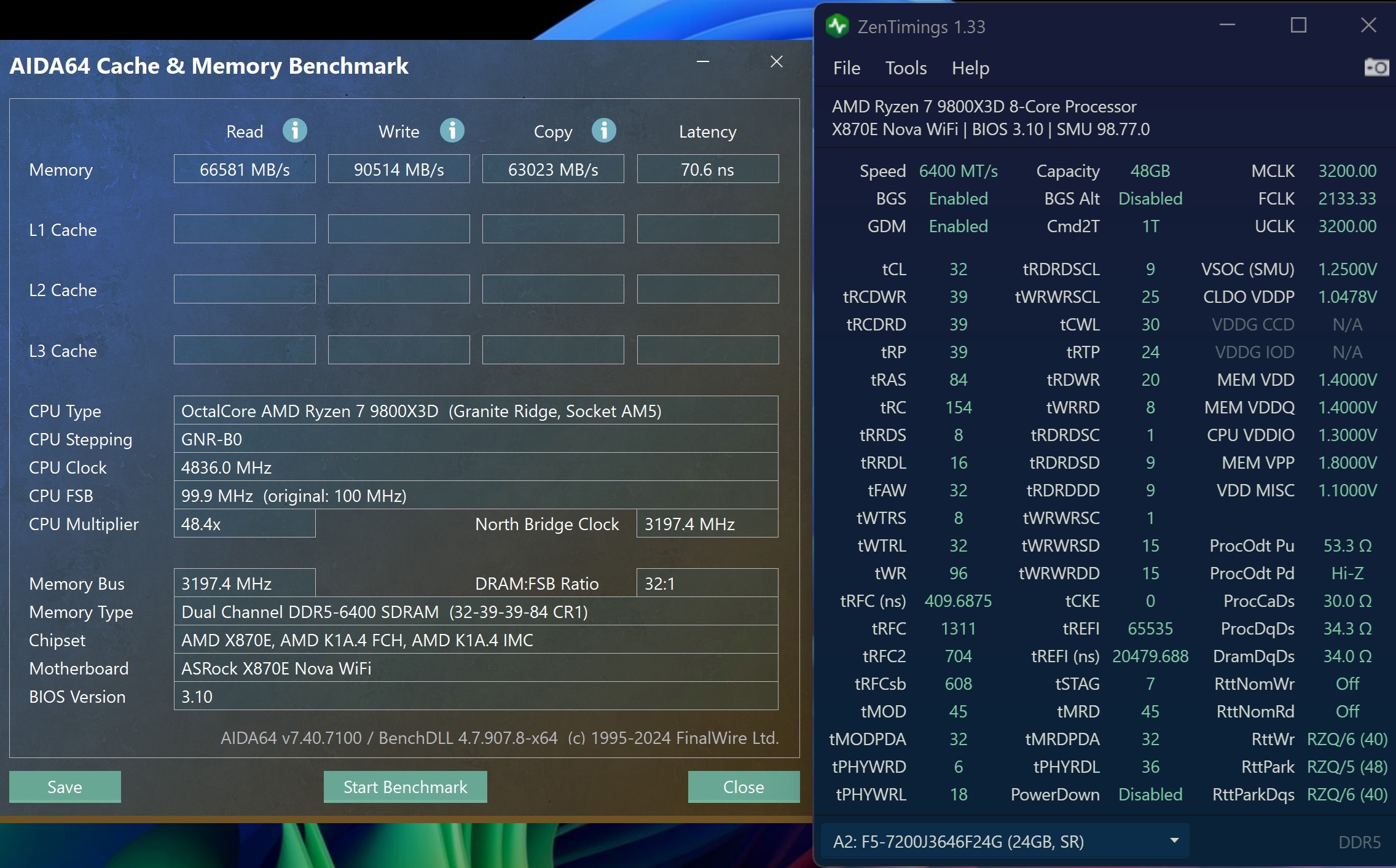Close the ZenTimings window
This screenshot has width=1396, height=868.
pyautogui.click(x=1368, y=25)
